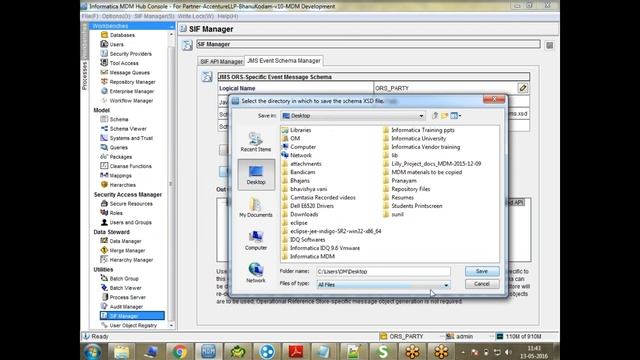Open Cleanse Functions tool
Image resolution: width=640 pixels, height=360 pixels.
(130, 167)
